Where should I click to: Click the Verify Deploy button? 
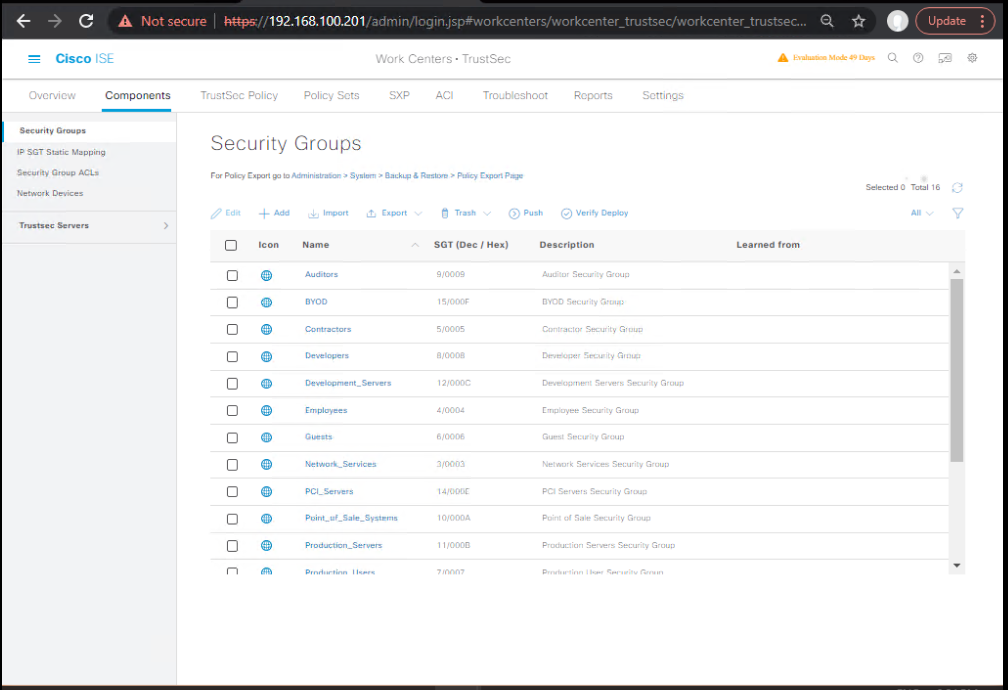tap(595, 213)
